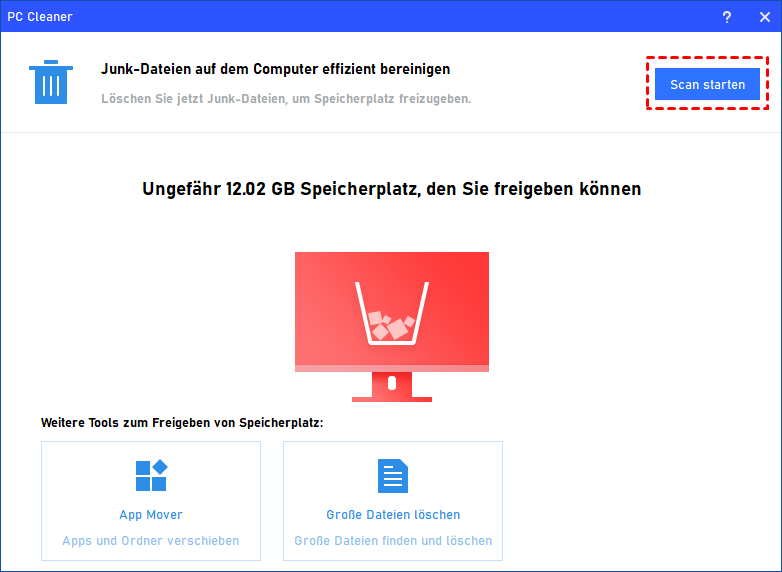Open help via the question mark icon
Image resolution: width=782 pixels, height=572 pixels.
pyautogui.click(x=725, y=17)
